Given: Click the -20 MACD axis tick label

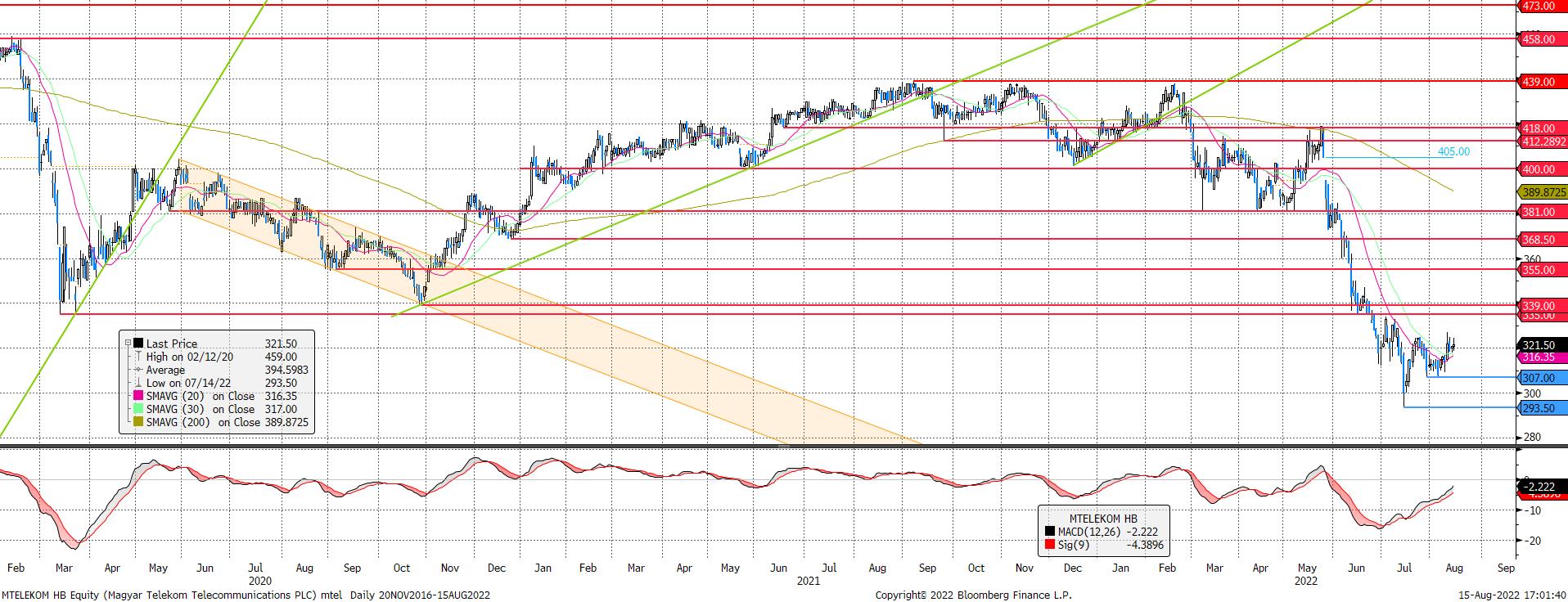Looking at the screenshot, I should tap(1532, 541).
